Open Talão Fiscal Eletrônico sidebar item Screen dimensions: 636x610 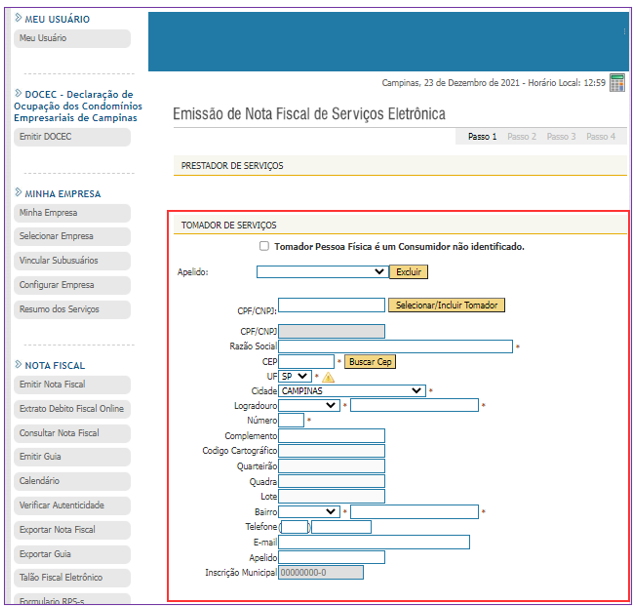click(x=72, y=578)
